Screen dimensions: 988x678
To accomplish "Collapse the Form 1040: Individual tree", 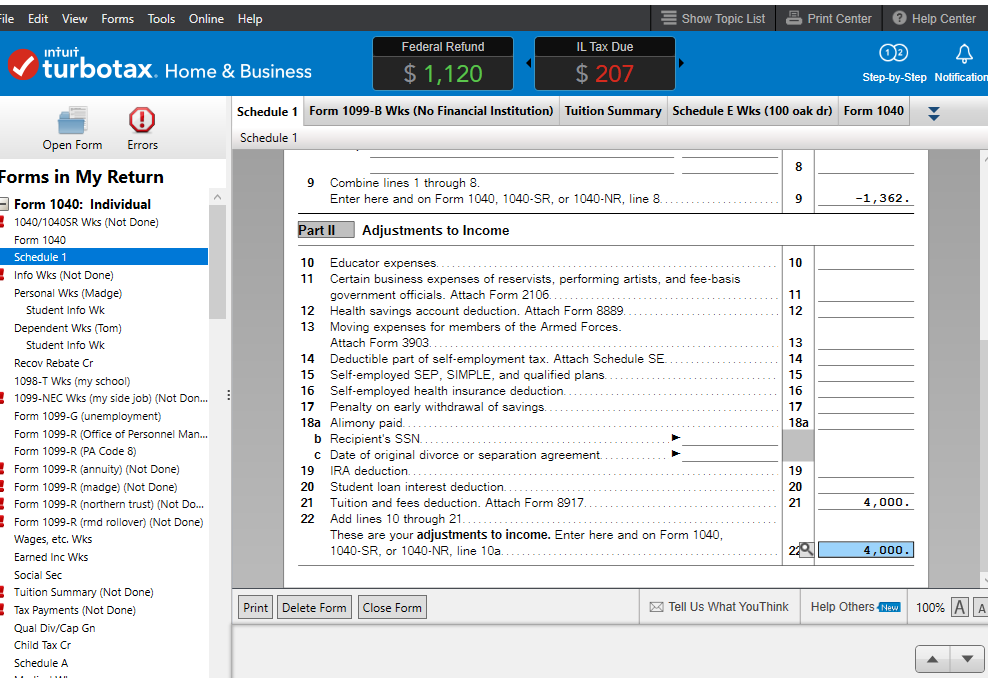I will [4, 204].
